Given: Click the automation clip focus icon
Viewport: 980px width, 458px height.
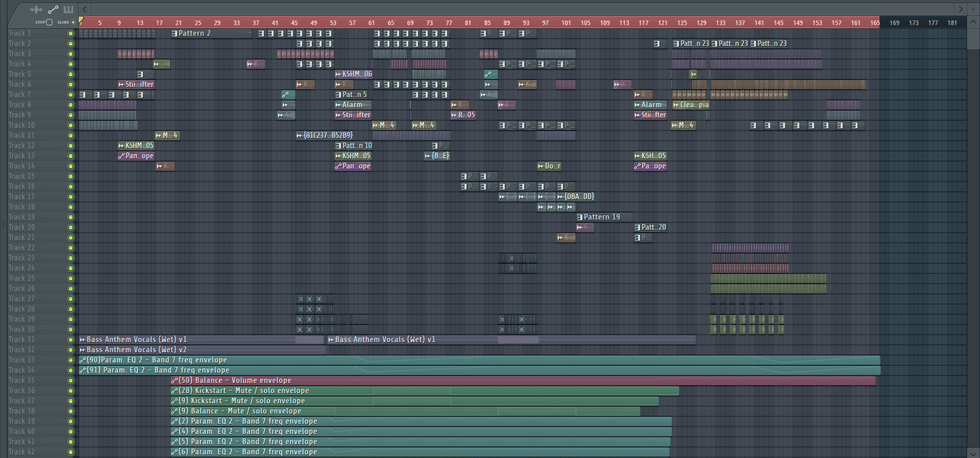Looking at the screenshot, I should [52, 9].
